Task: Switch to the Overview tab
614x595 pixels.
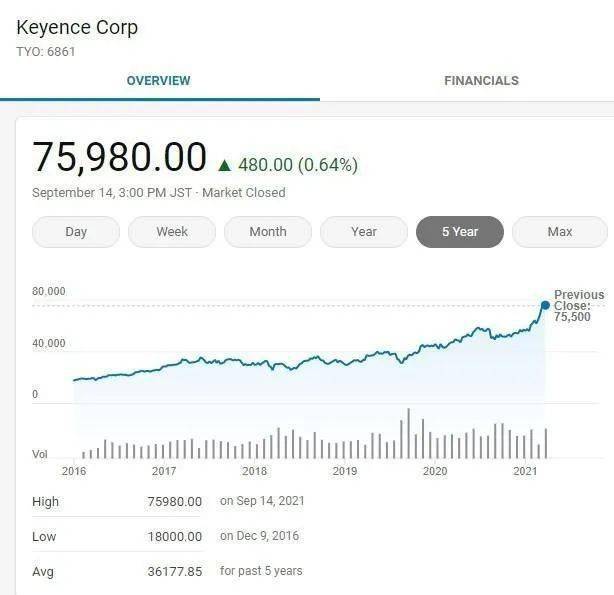Action: tap(158, 80)
